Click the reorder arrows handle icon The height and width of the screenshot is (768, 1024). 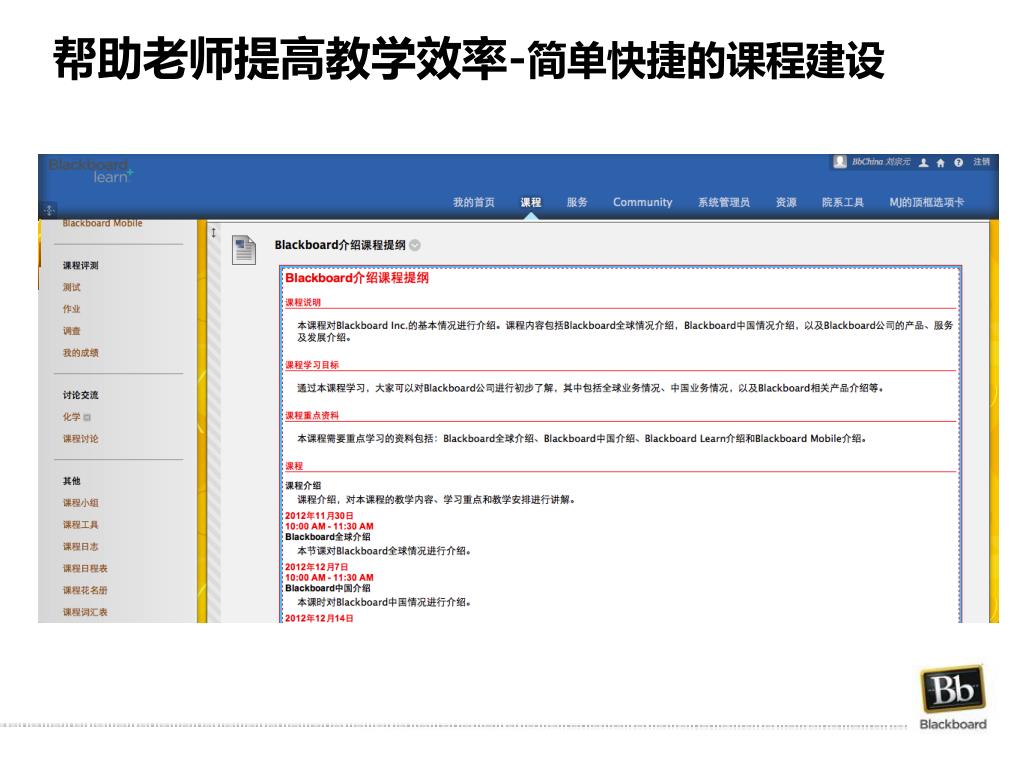point(214,232)
